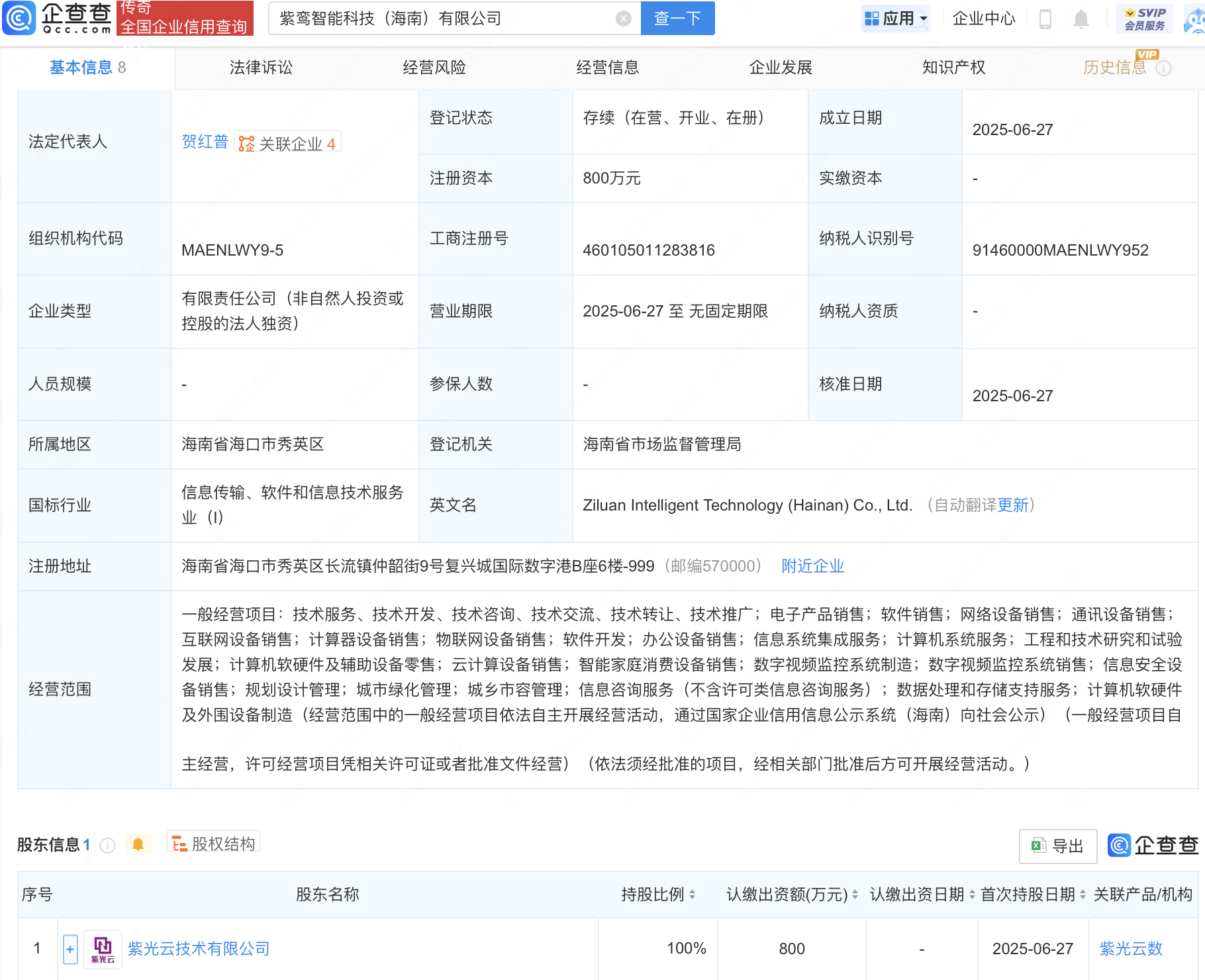Open 企业中心 from the top bar
Image resolution: width=1205 pixels, height=980 pixels.
[983, 19]
